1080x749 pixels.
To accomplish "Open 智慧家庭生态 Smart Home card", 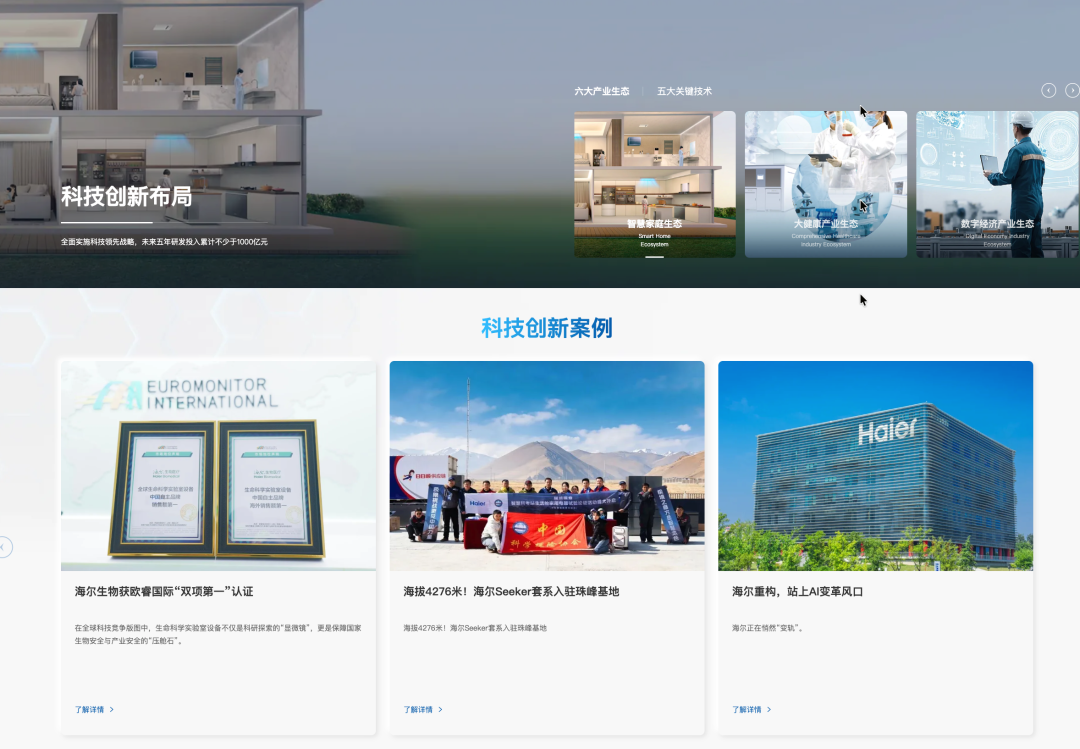I will point(654,184).
